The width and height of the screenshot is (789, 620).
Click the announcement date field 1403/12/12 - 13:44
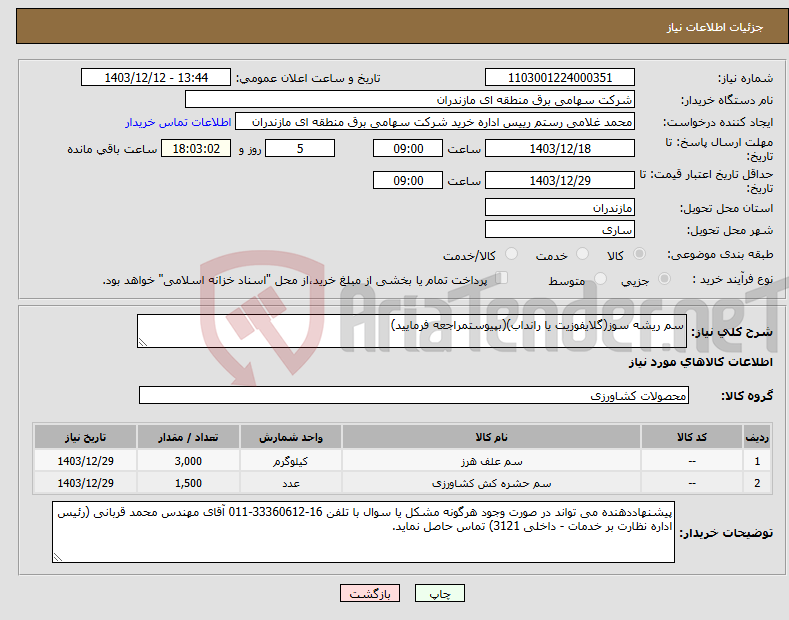(155, 78)
